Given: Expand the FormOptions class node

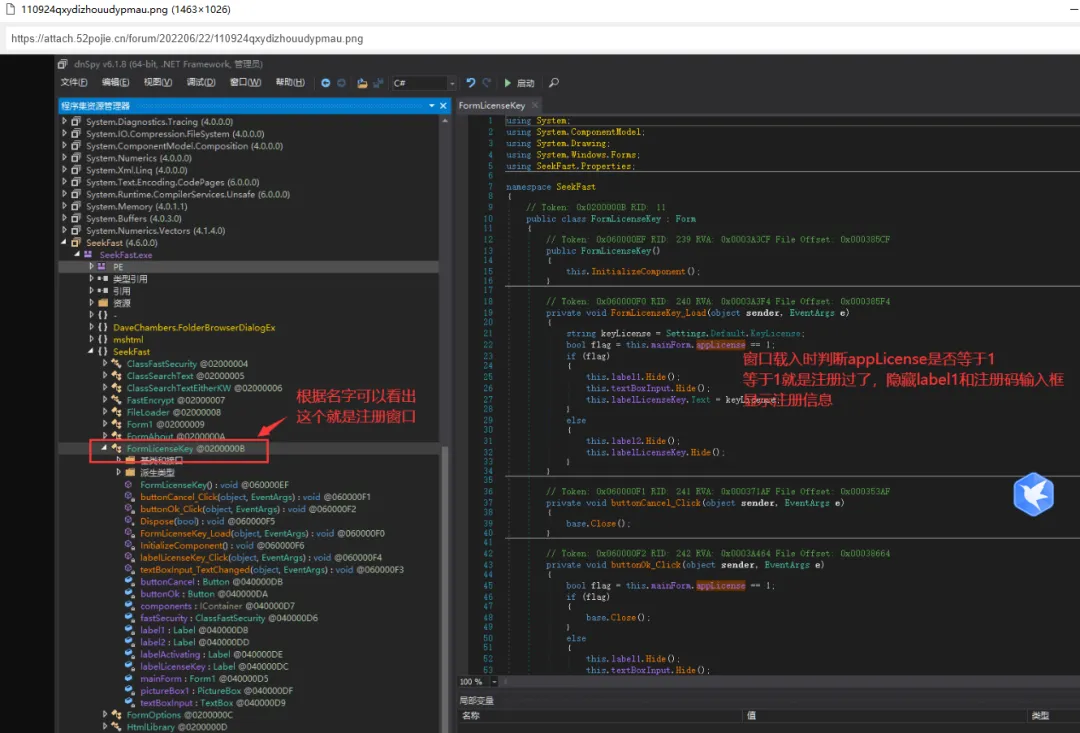Looking at the screenshot, I should (x=105, y=715).
